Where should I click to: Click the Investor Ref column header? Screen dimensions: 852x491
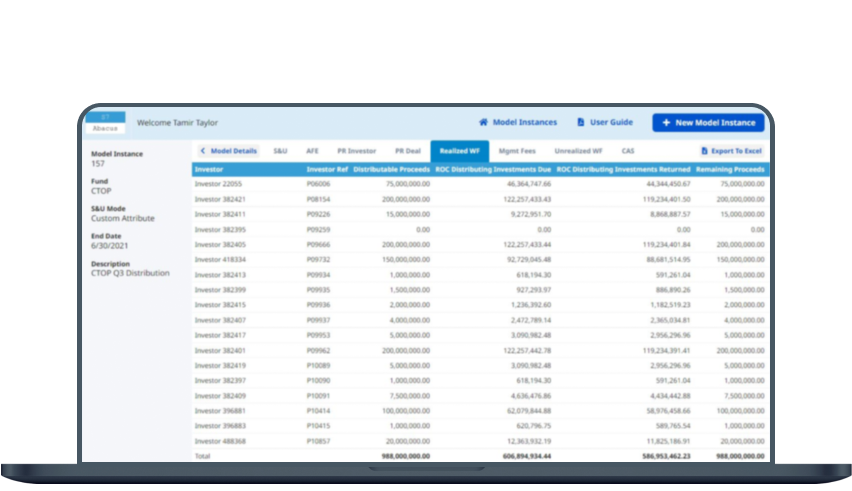(327, 169)
